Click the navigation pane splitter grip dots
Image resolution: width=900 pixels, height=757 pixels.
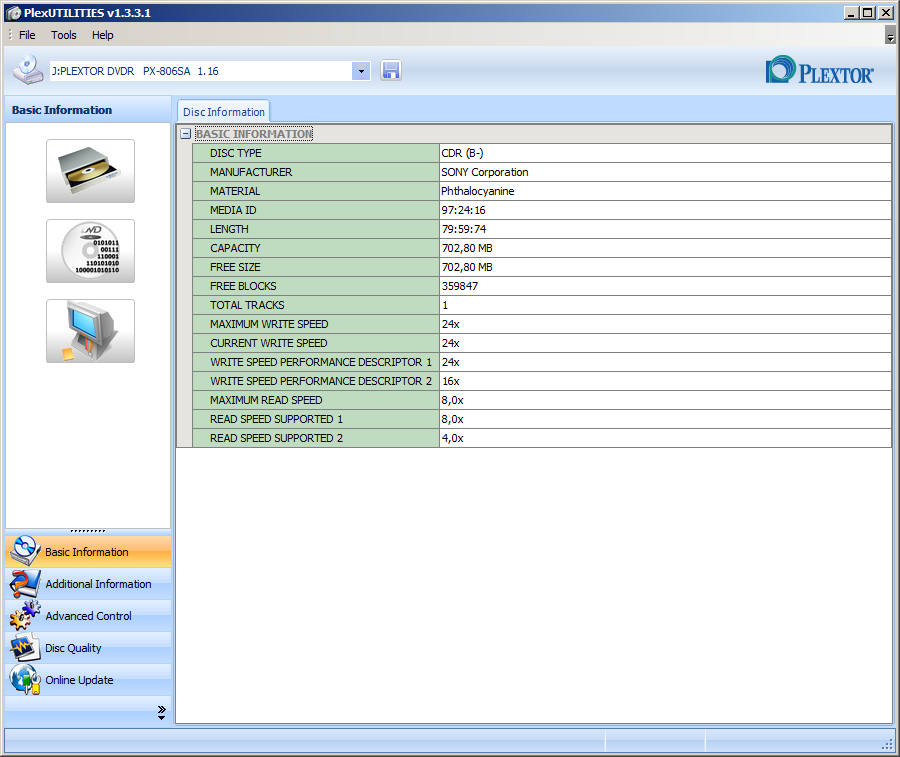click(88, 531)
